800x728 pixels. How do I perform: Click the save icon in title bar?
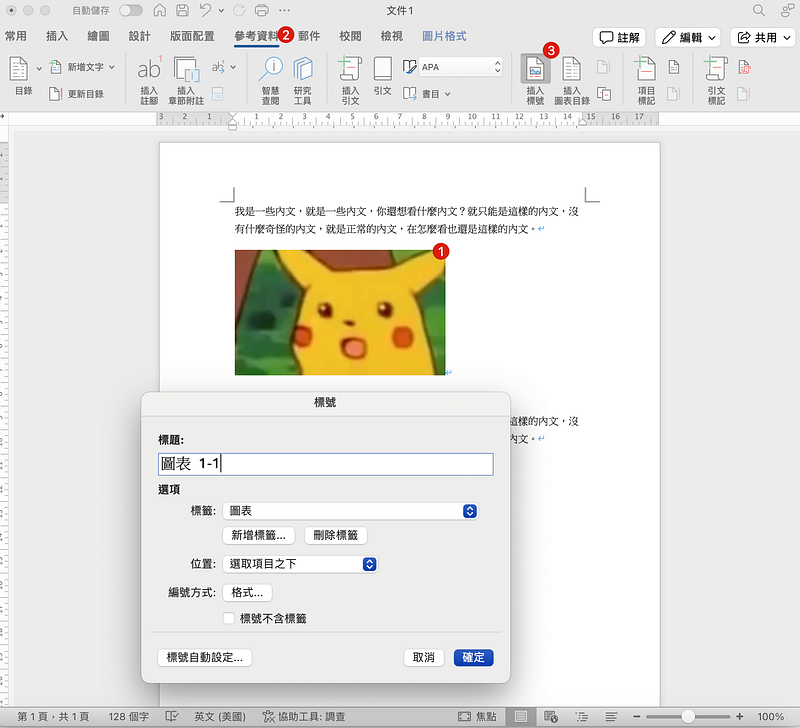tap(182, 10)
